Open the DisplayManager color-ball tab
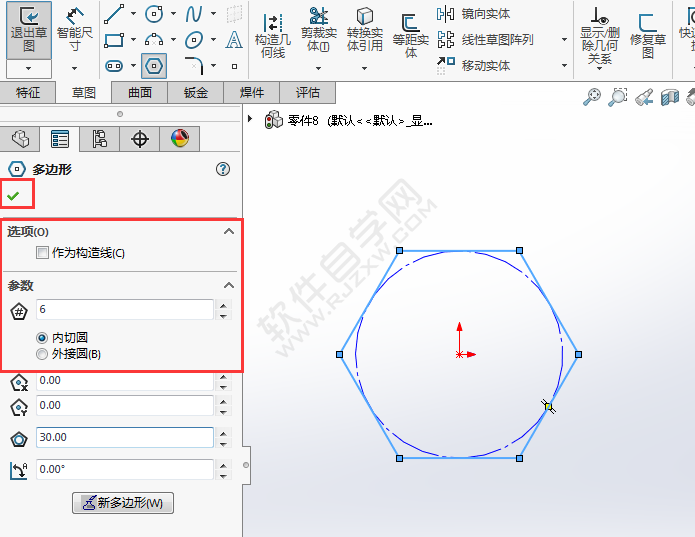The image size is (695, 537). 180,139
